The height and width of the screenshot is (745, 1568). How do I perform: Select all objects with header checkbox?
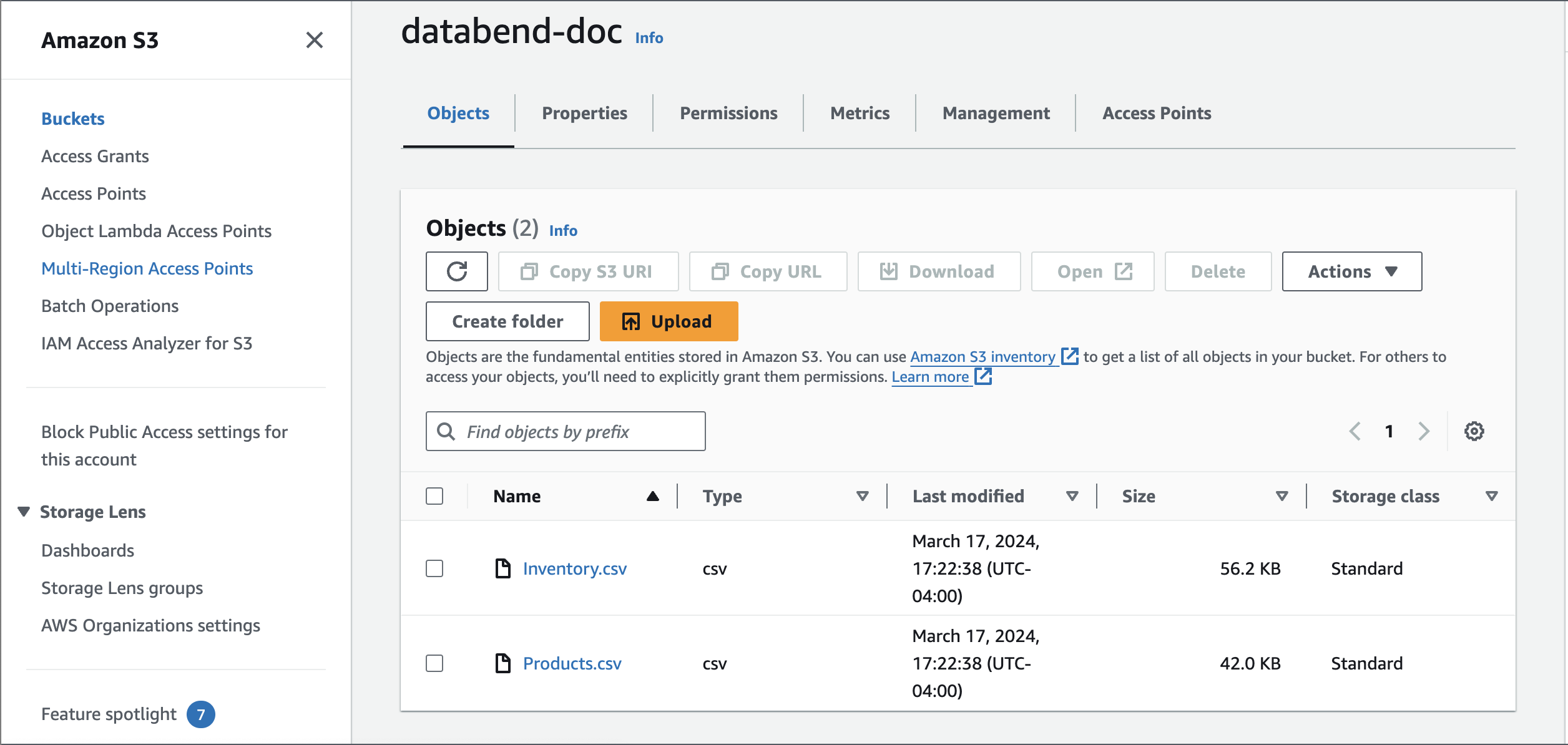pyautogui.click(x=434, y=496)
